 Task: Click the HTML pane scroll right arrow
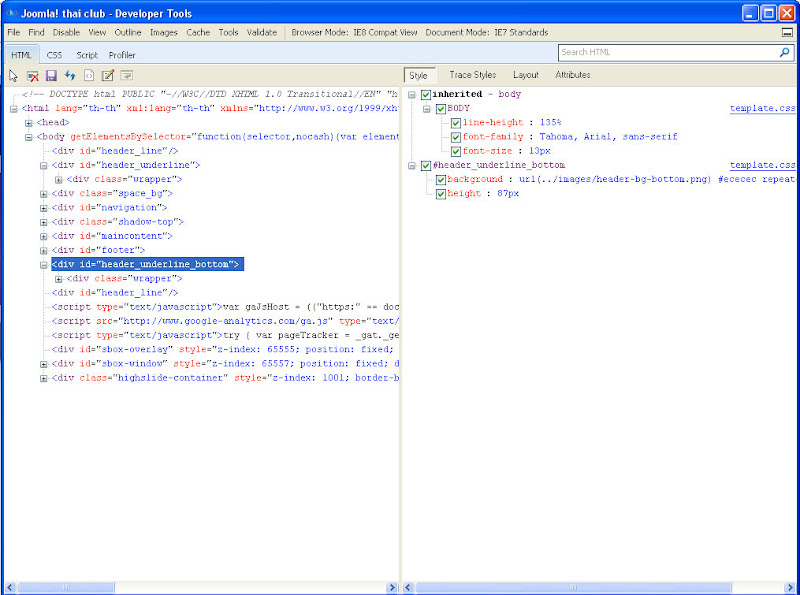click(x=392, y=588)
